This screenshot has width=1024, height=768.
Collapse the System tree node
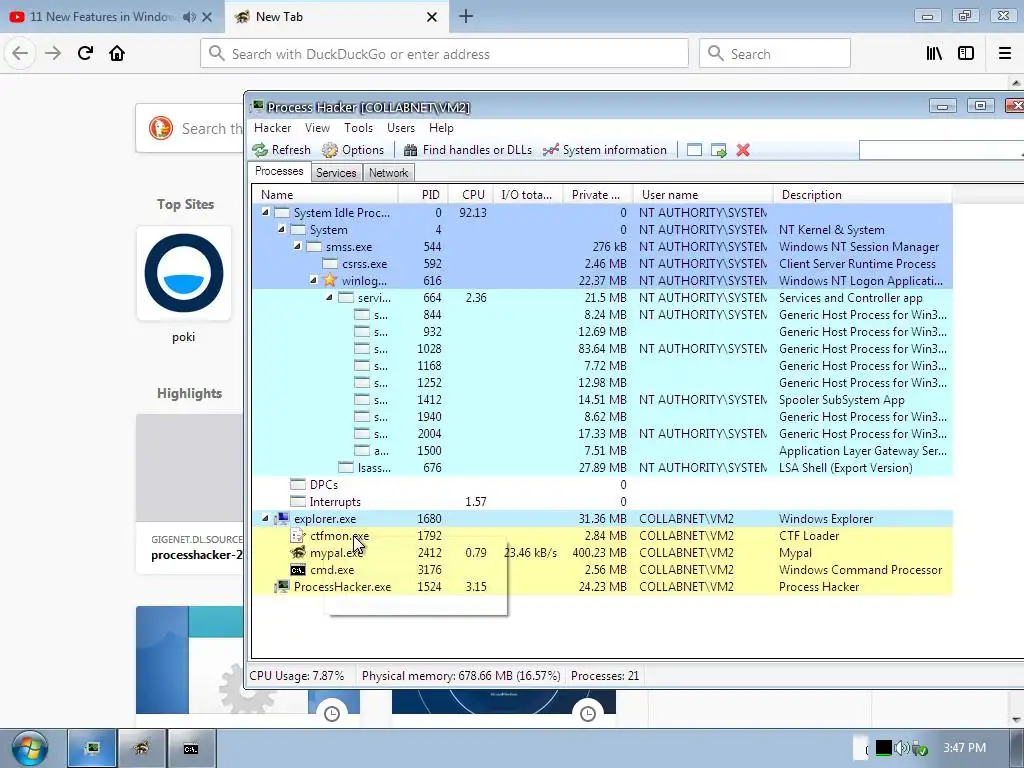tap(281, 229)
